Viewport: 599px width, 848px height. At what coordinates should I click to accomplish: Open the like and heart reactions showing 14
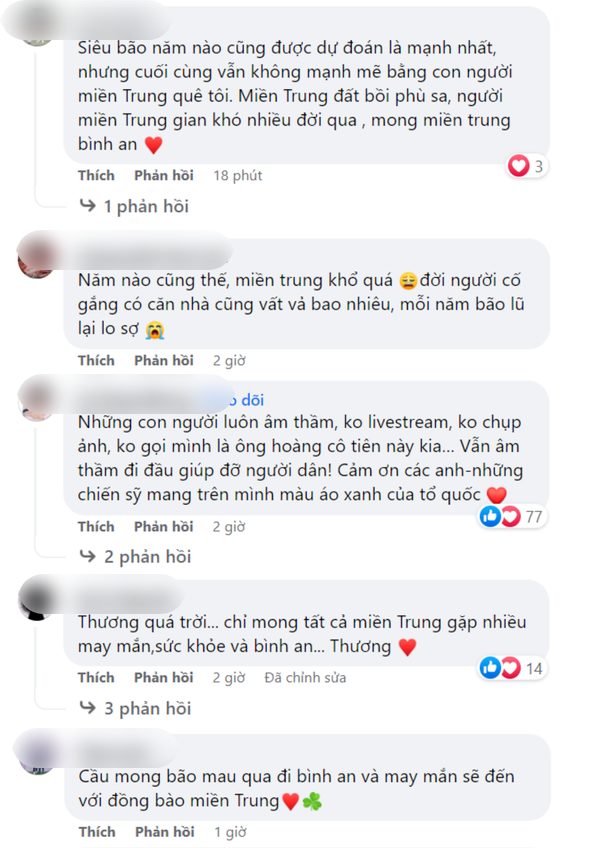[x=512, y=668]
